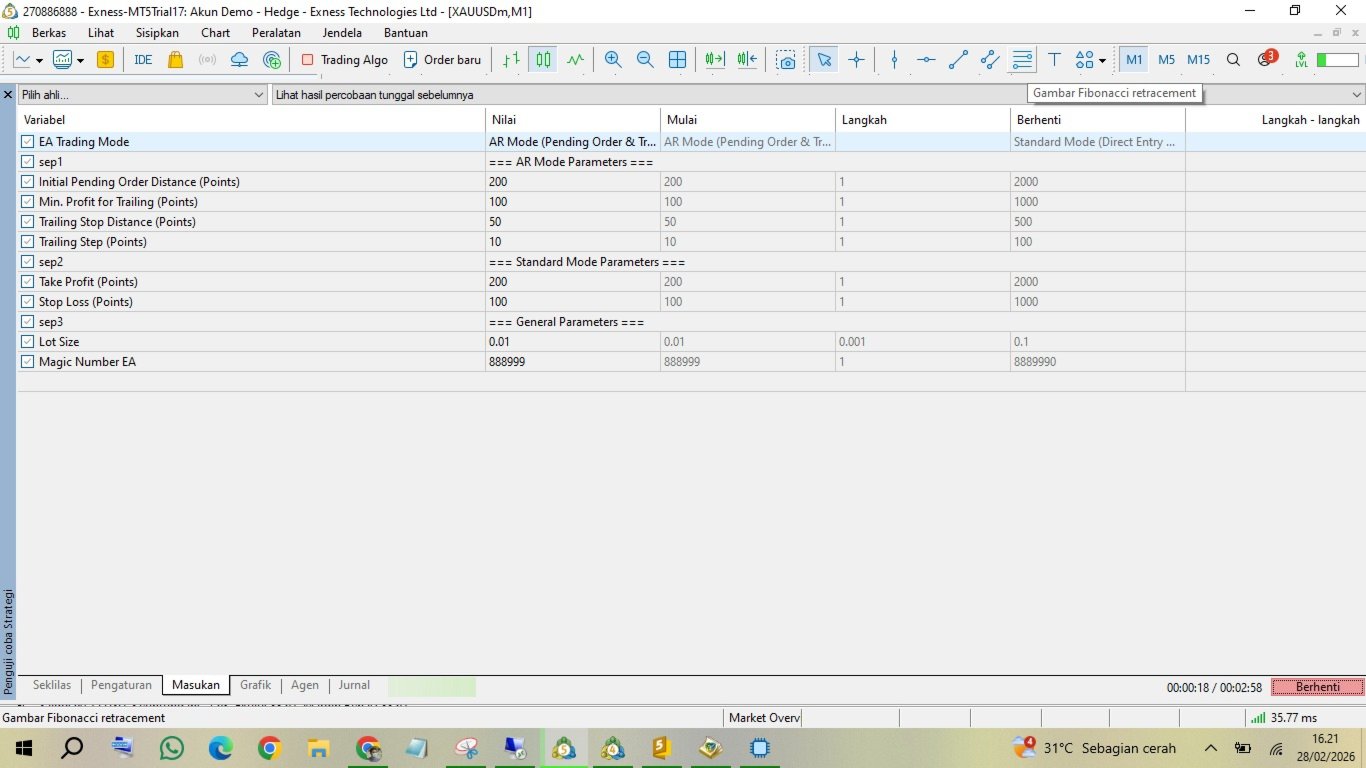The height and width of the screenshot is (768, 1366).
Task: Uncheck the Lot Size variable checkbox
Action: click(x=28, y=342)
